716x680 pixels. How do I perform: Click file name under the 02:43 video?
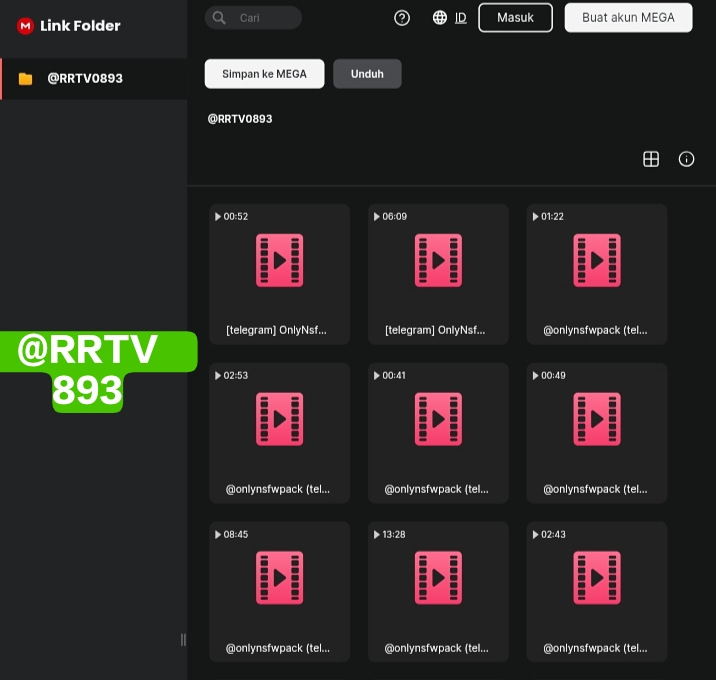[x=595, y=648]
